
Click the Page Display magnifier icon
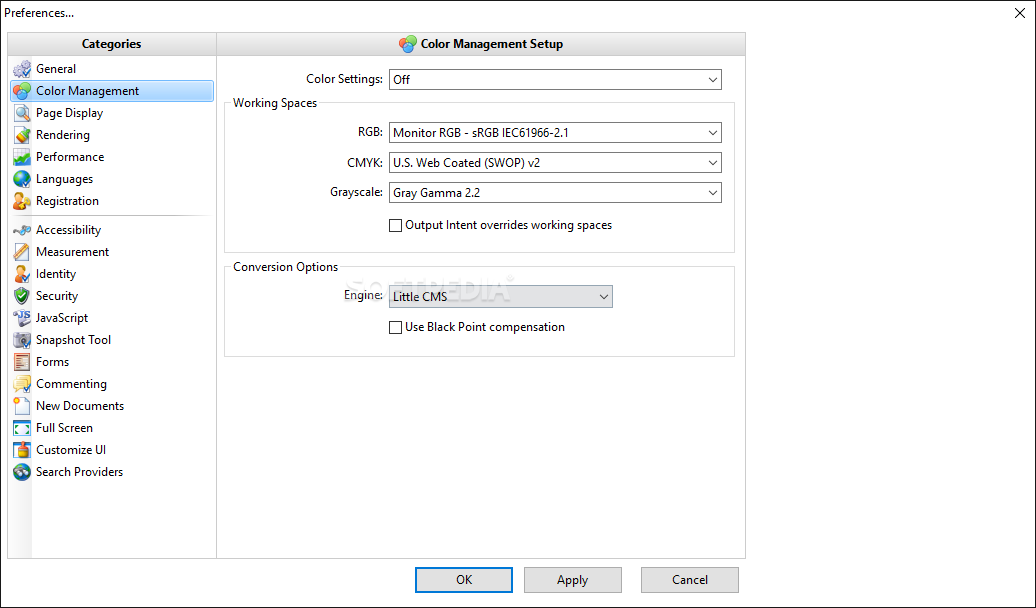pyautogui.click(x=22, y=113)
